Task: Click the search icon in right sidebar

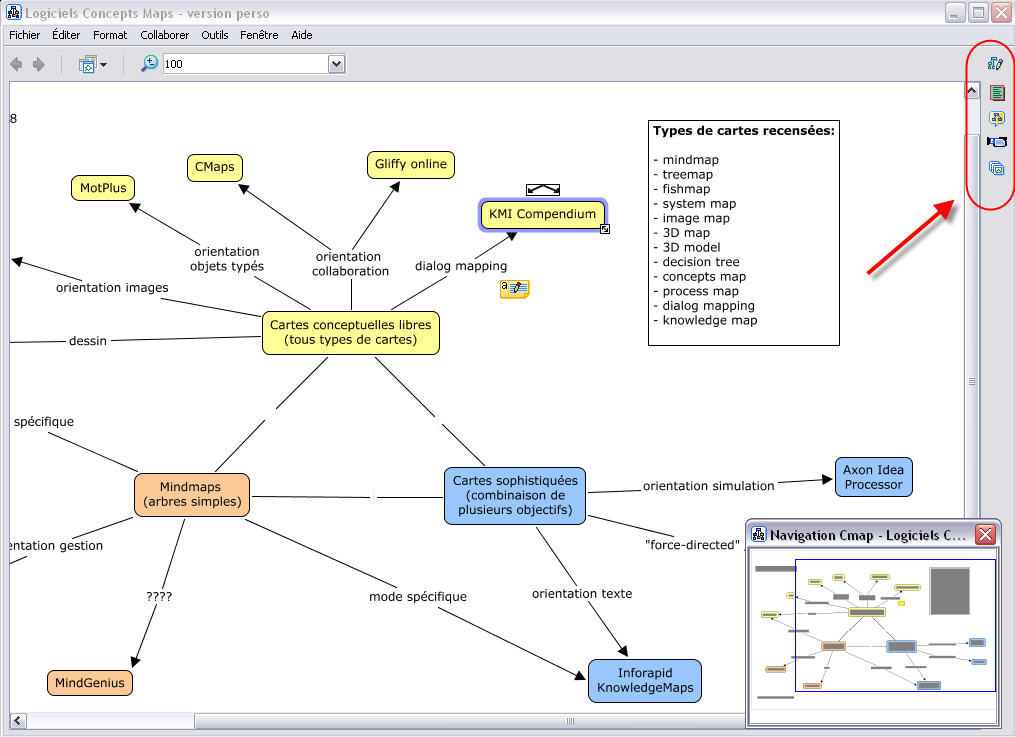Action: point(996,118)
